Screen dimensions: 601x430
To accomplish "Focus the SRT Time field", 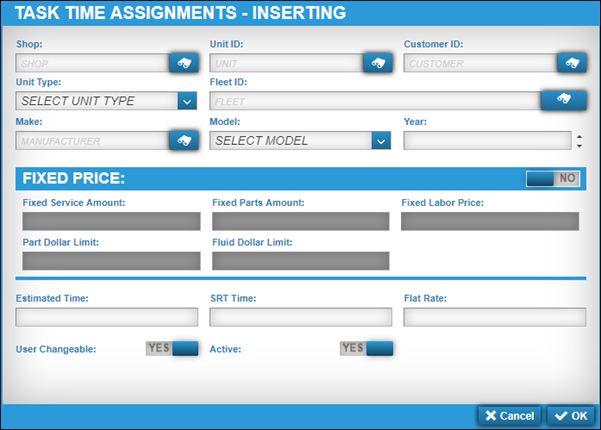I will 300,317.
